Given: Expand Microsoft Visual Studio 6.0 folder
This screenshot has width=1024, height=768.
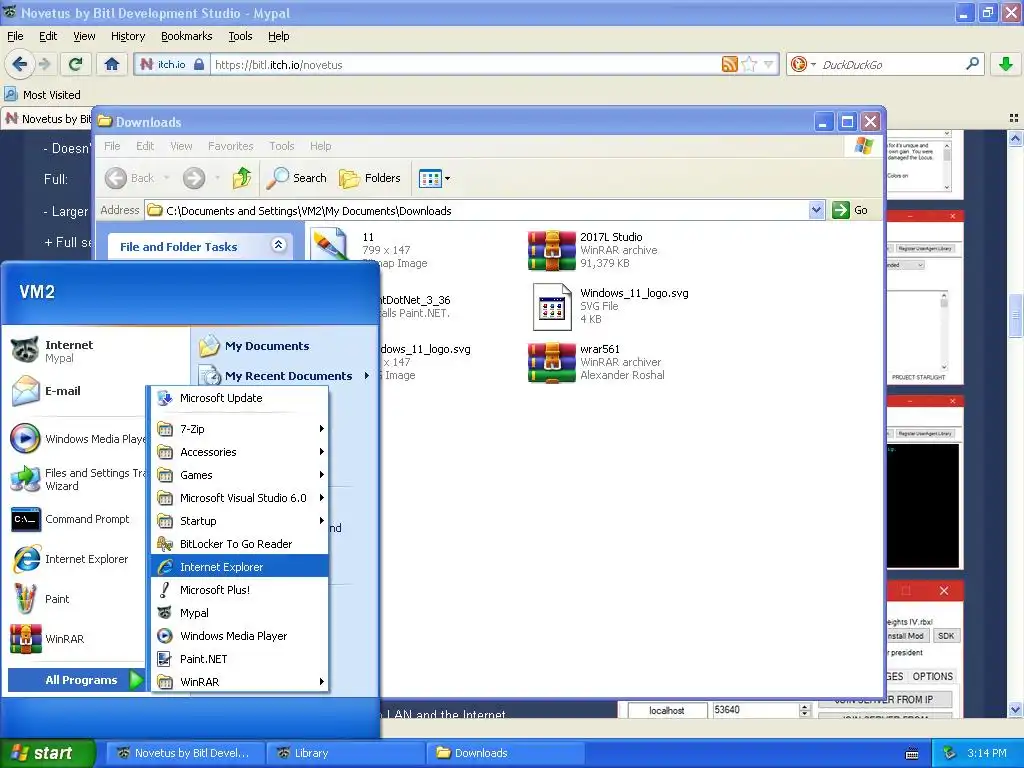Looking at the screenshot, I should pyautogui.click(x=239, y=498).
